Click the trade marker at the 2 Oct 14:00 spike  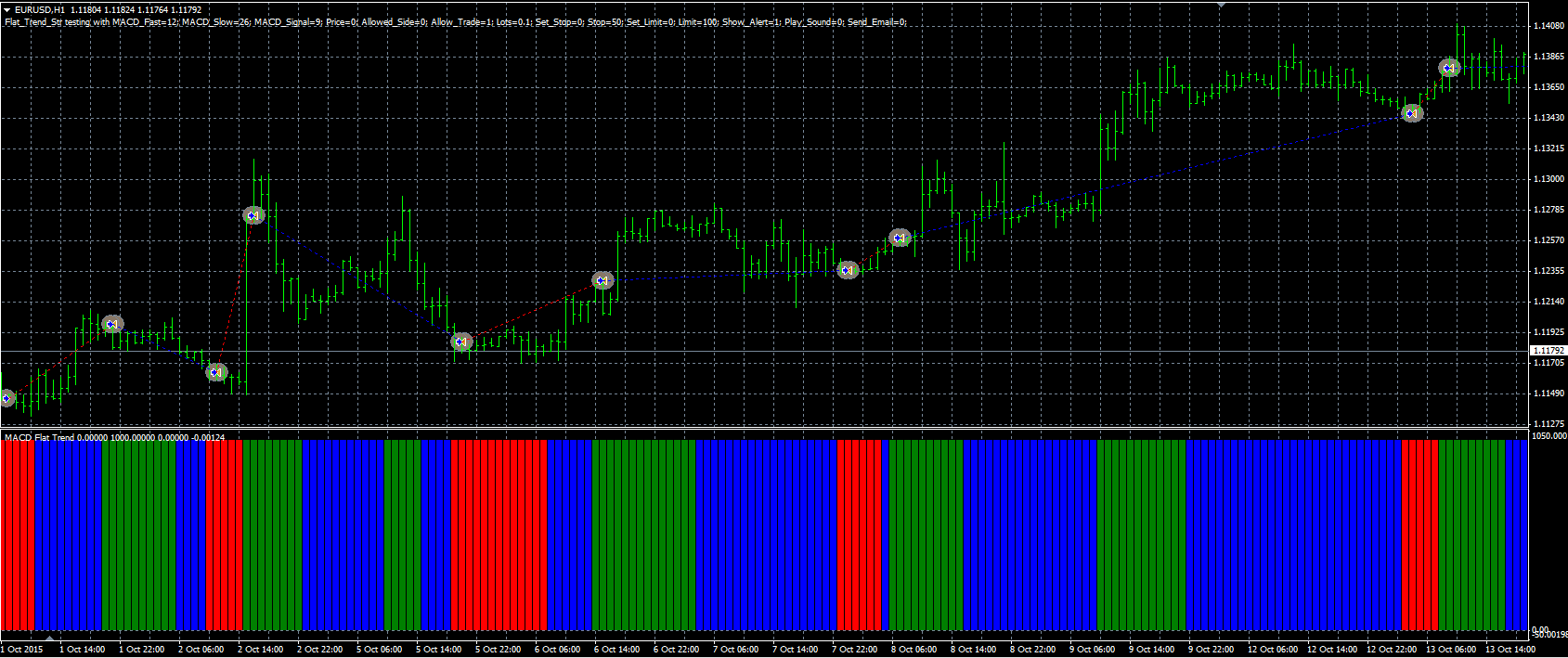(253, 215)
